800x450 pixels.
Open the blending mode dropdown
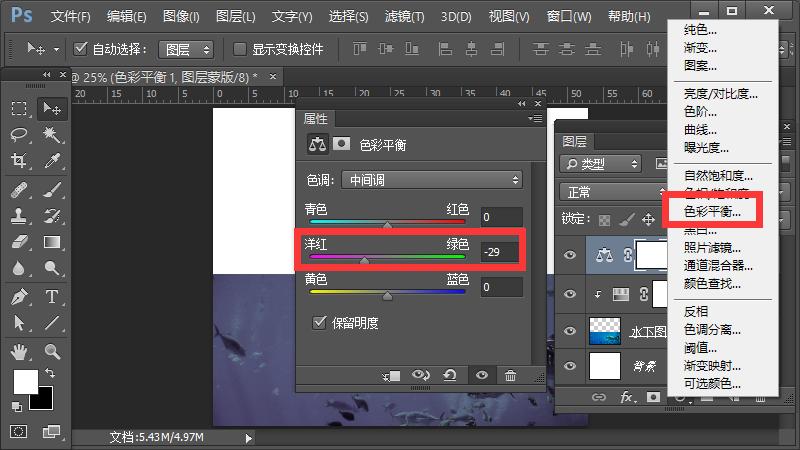pos(614,192)
